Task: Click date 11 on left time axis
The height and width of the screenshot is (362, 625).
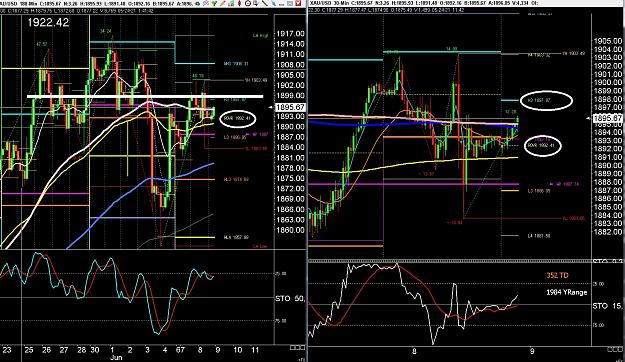Action: 255,350
